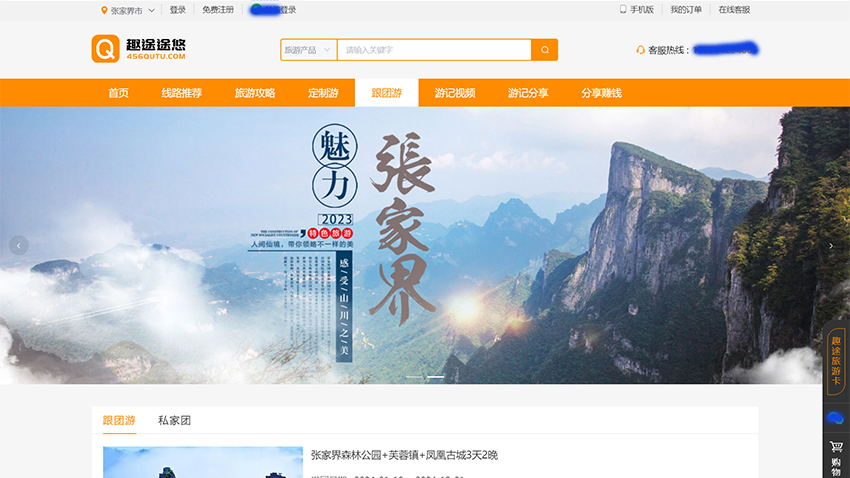Screen dimensions: 850x478
Task: Click the customer hotline headset icon
Action: (640, 50)
